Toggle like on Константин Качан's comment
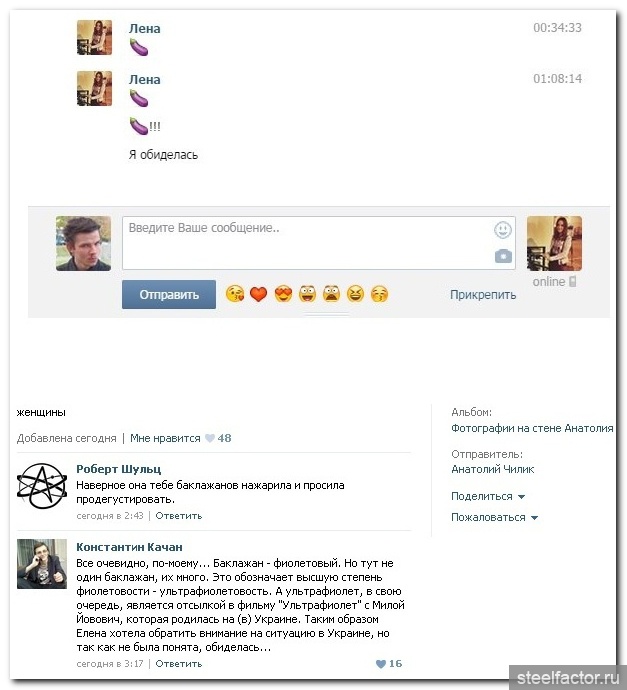Image resolution: width=627 pixels, height=690 pixels. (389, 663)
